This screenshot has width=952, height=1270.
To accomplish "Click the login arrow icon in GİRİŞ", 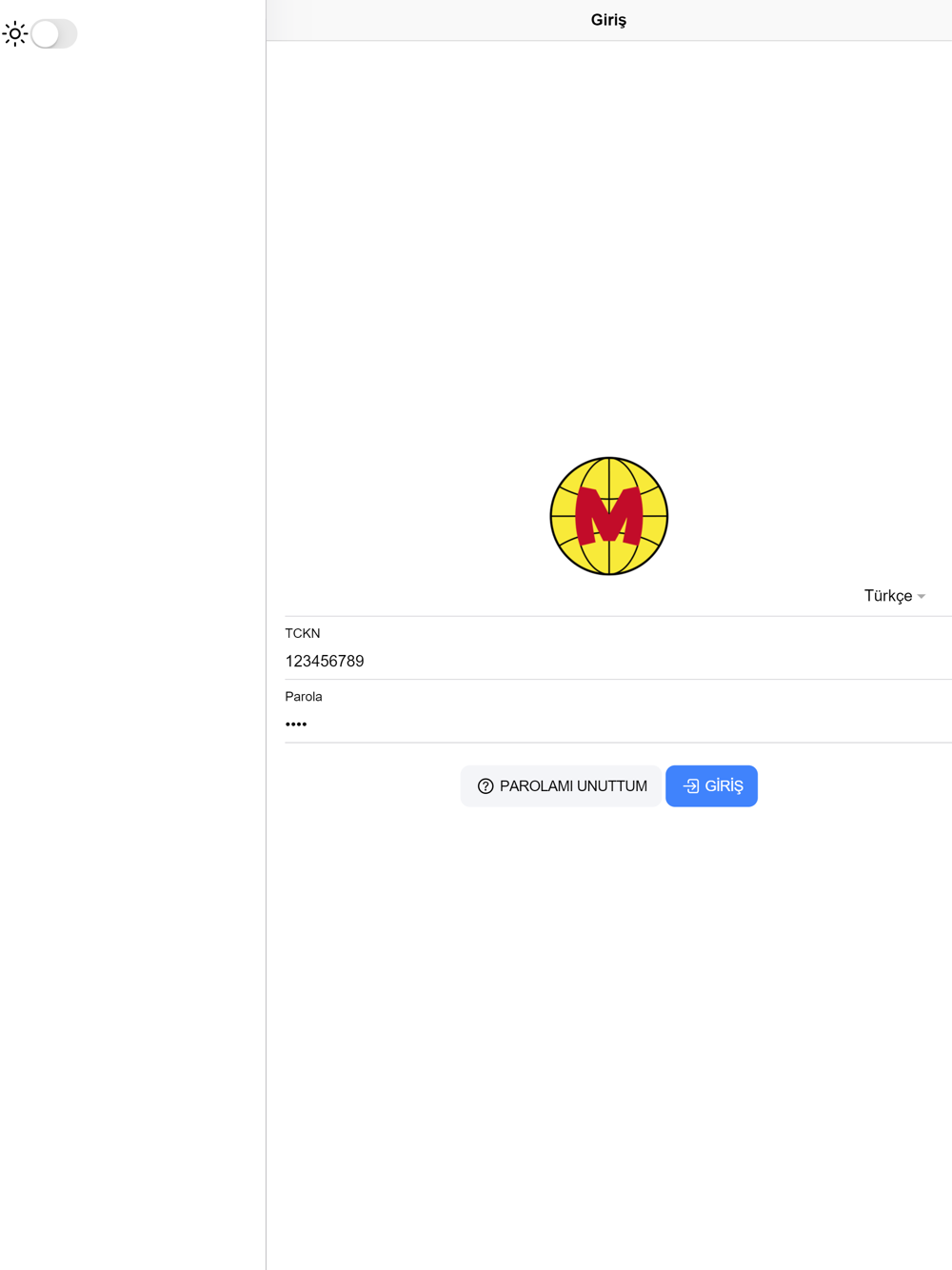I will (691, 786).
